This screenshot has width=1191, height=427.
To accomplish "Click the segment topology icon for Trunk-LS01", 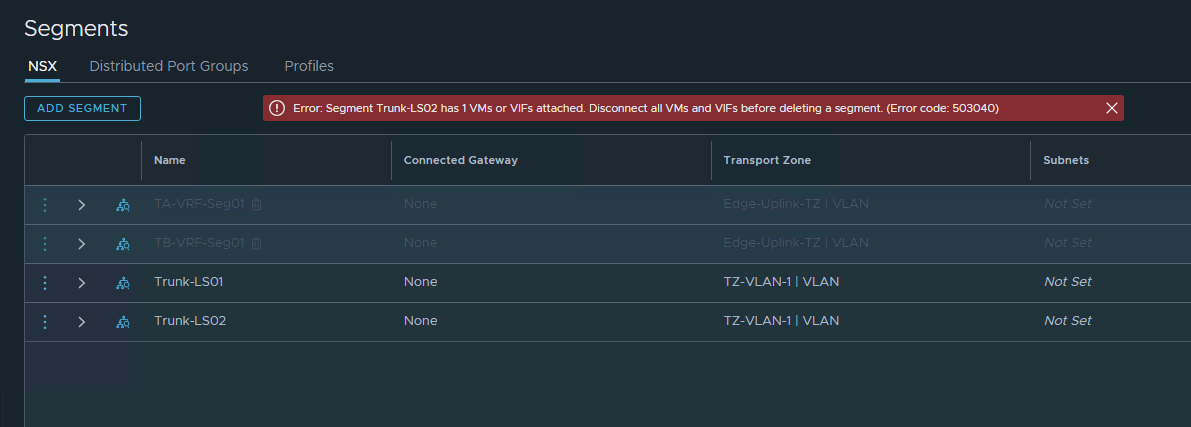I will 123,282.
